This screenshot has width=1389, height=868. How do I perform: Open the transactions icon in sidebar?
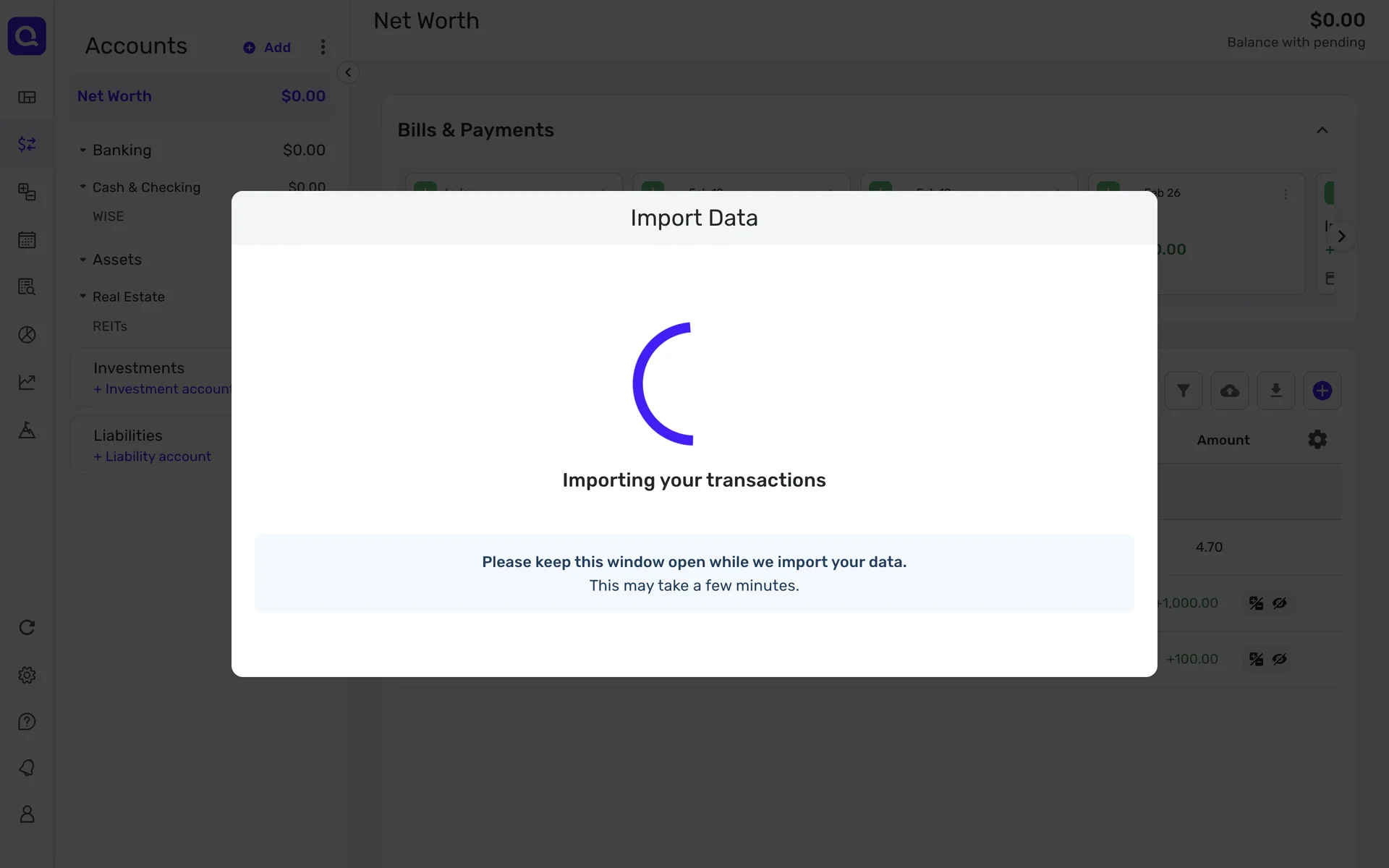[27, 144]
